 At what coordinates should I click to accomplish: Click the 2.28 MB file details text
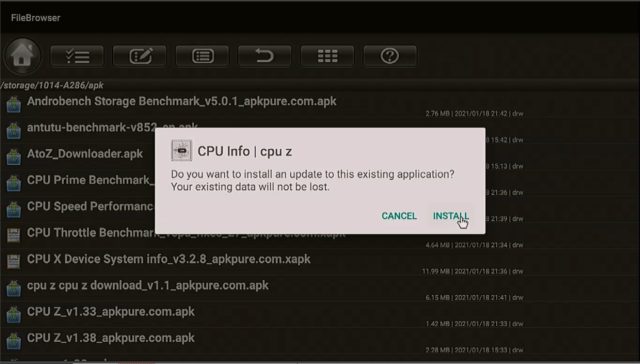[x=474, y=350]
